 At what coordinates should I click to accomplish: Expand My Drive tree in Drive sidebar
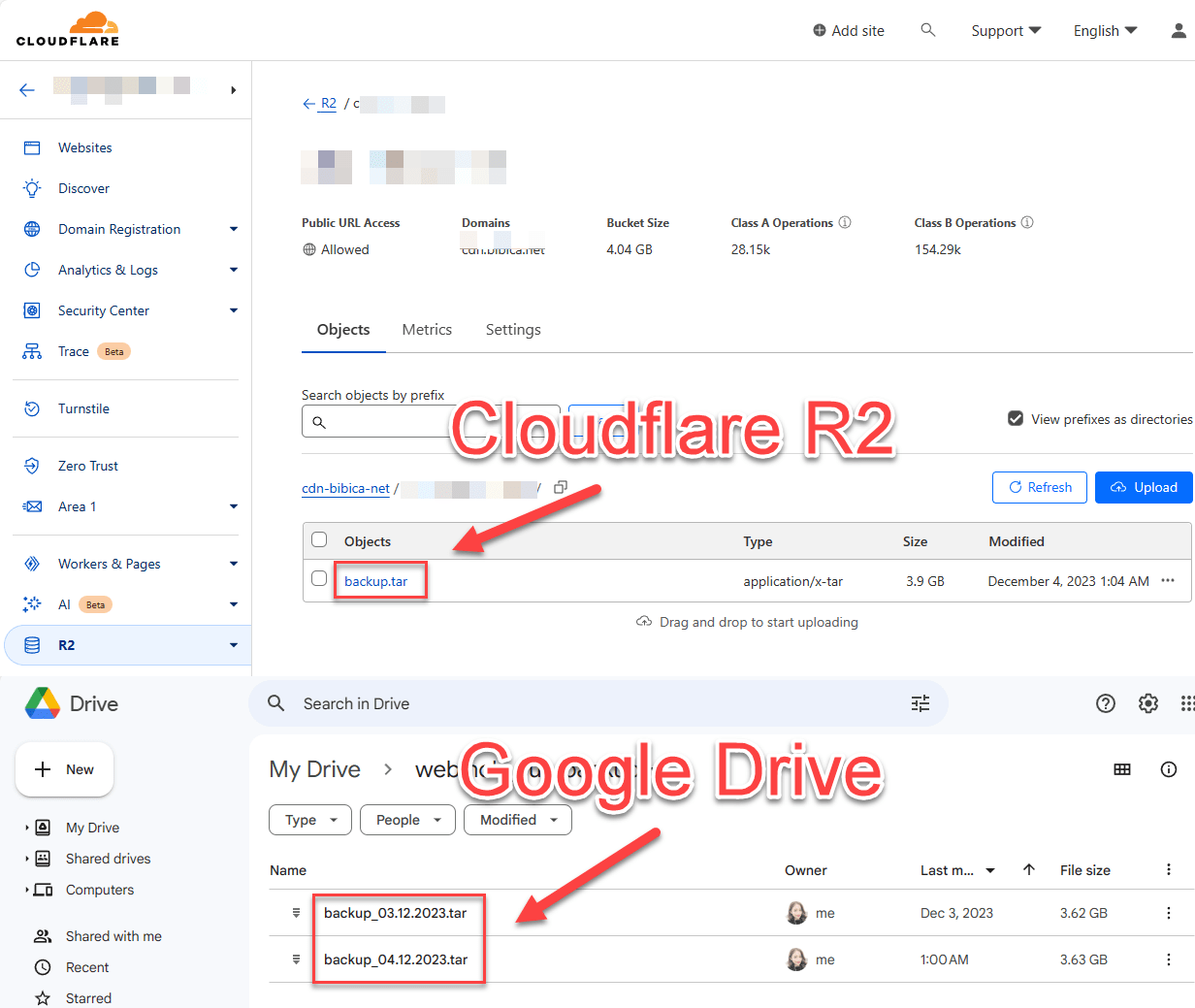(x=27, y=828)
